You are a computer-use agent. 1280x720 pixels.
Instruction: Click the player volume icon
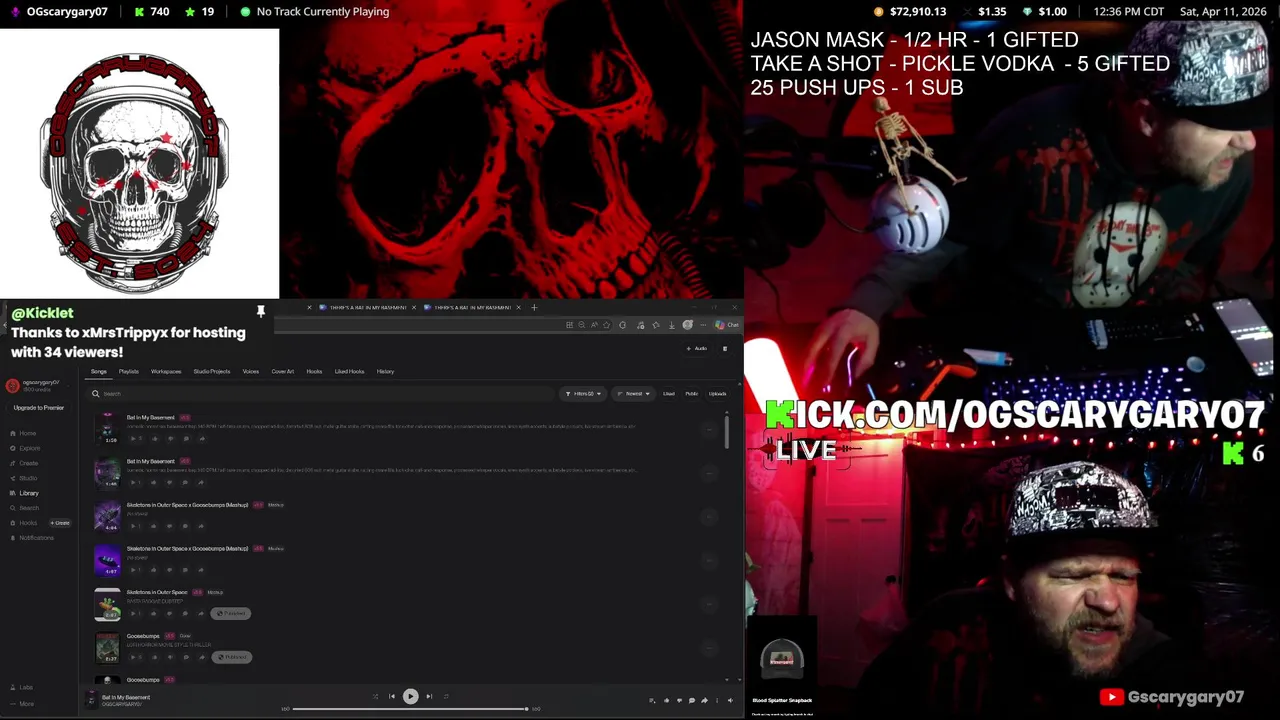click(x=730, y=700)
